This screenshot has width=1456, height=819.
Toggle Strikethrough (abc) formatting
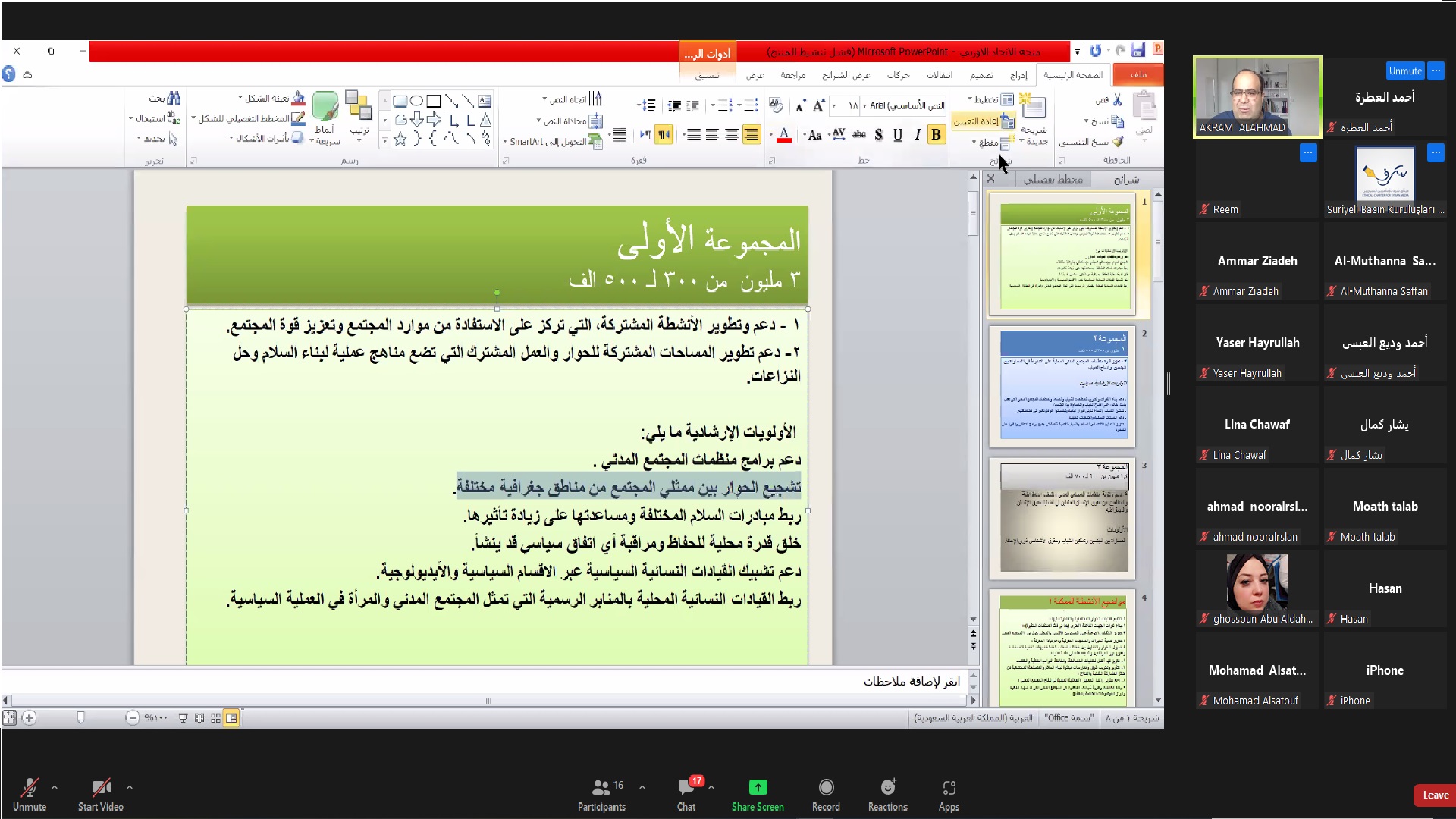(x=859, y=135)
